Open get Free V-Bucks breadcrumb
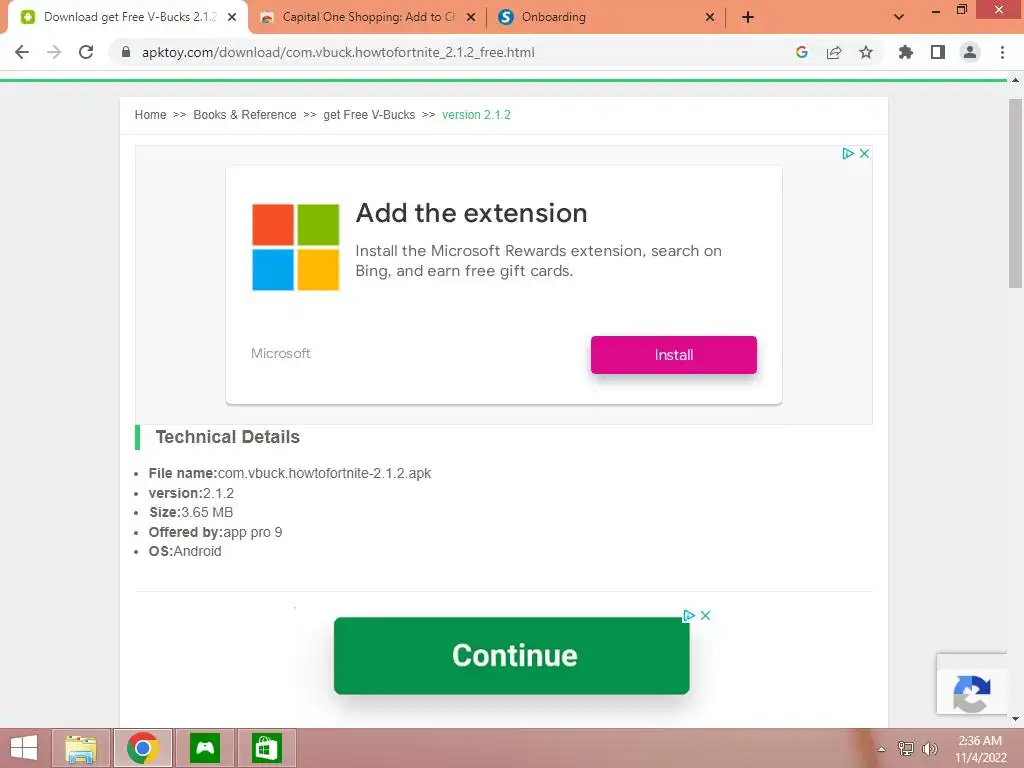 [369, 115]
